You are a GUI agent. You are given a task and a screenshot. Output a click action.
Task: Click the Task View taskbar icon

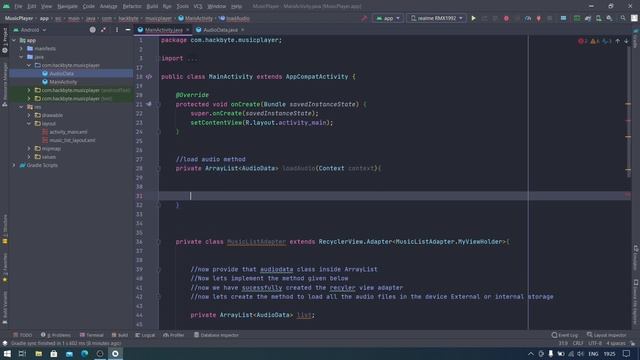point(22,353)
